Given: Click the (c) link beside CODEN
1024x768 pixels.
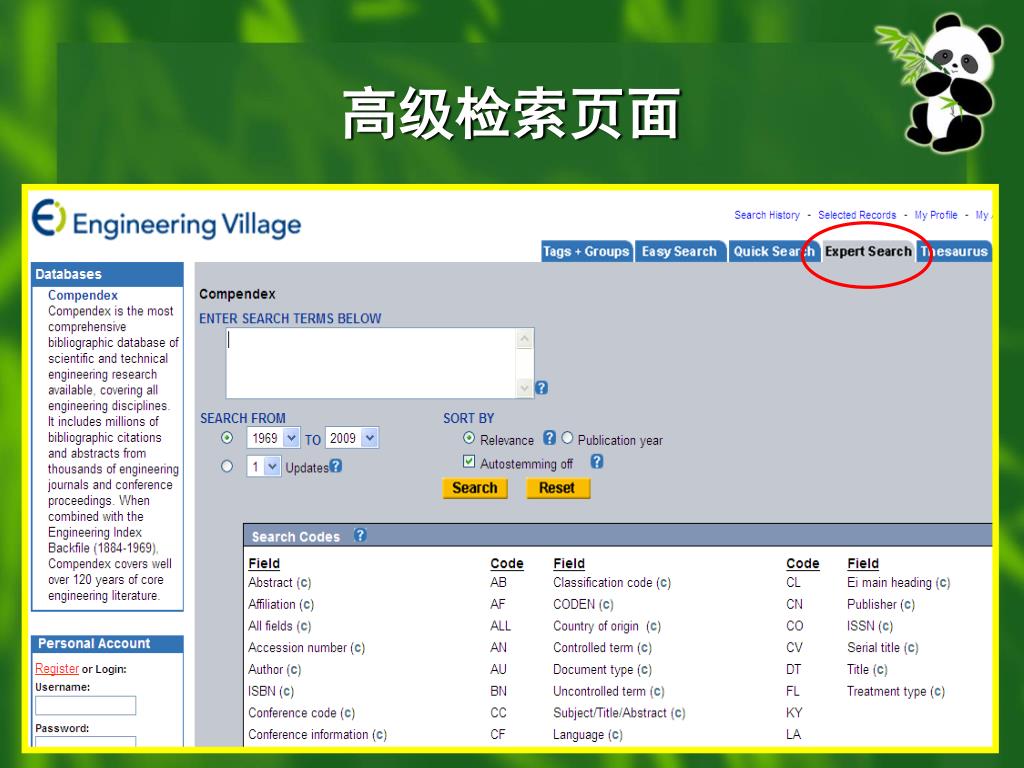Looking at the screenshot, I should 606,604.
